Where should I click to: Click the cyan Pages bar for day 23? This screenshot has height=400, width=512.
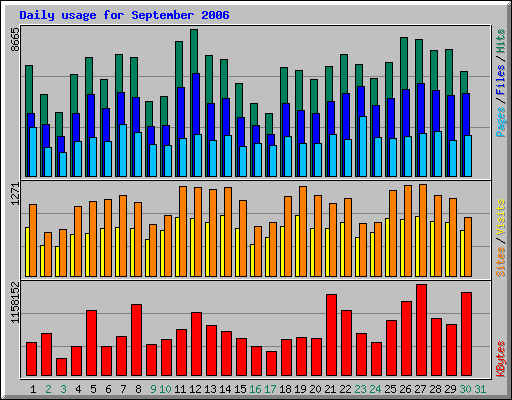click(x=363, y=146)
